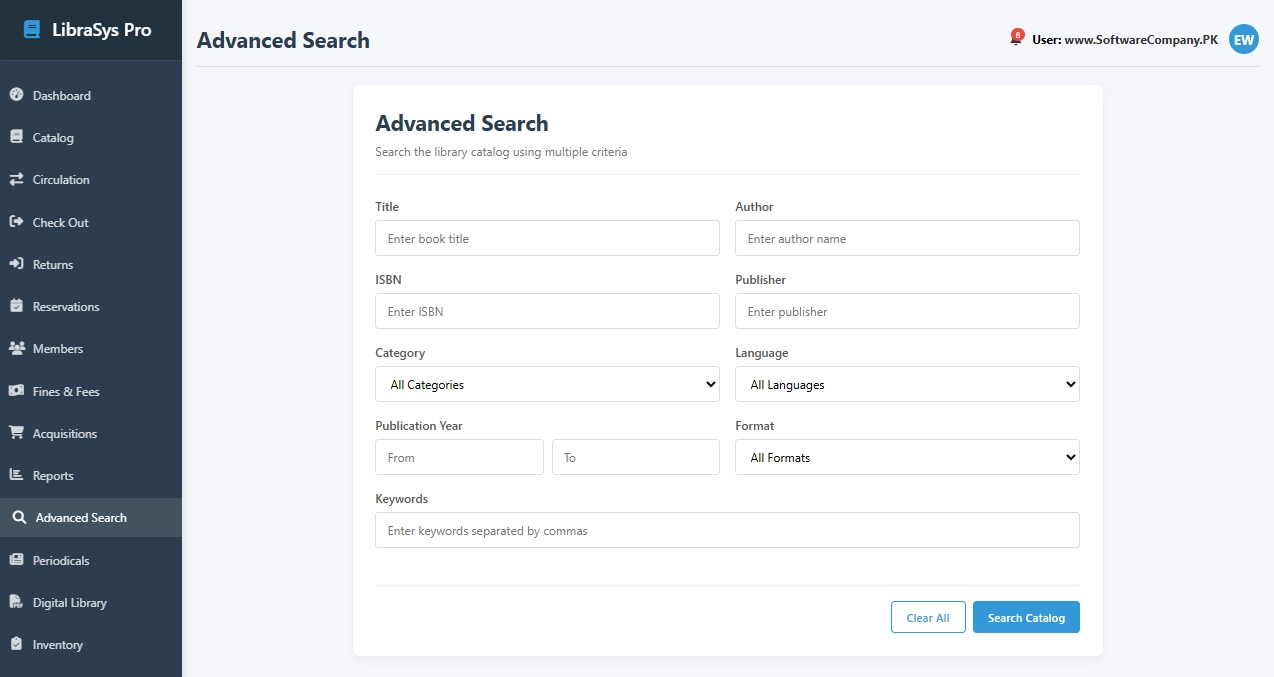Open the All Languages dropdown
The image size is (1274, 677).
[x=907, y=384]
